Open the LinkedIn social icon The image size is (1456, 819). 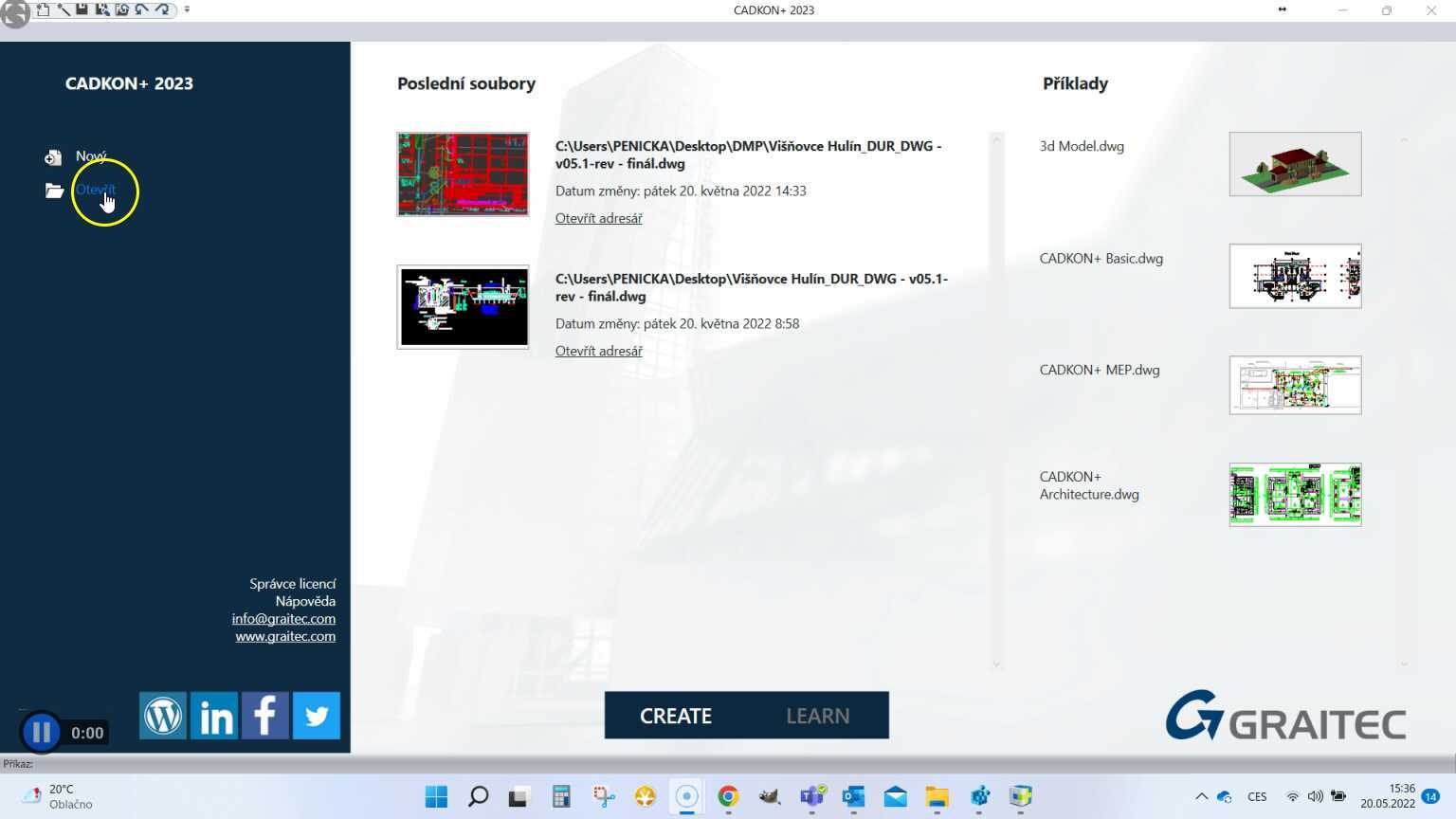(x=214, y=716)
